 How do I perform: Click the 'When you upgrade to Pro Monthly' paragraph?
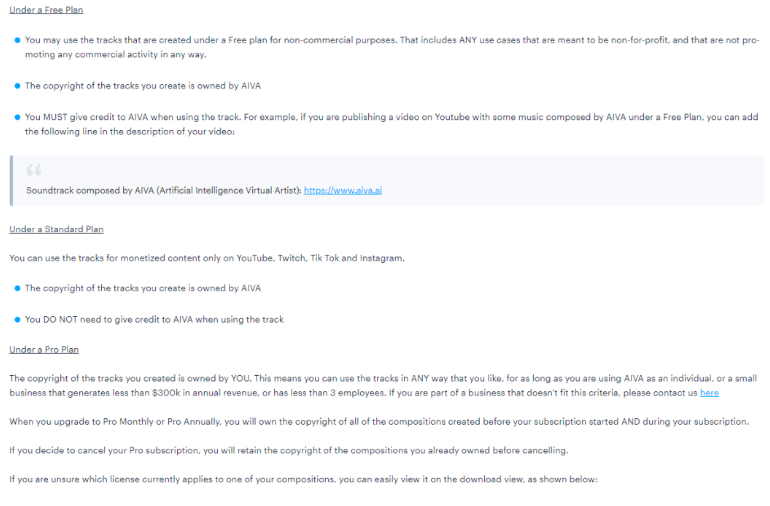click(379, 422)
